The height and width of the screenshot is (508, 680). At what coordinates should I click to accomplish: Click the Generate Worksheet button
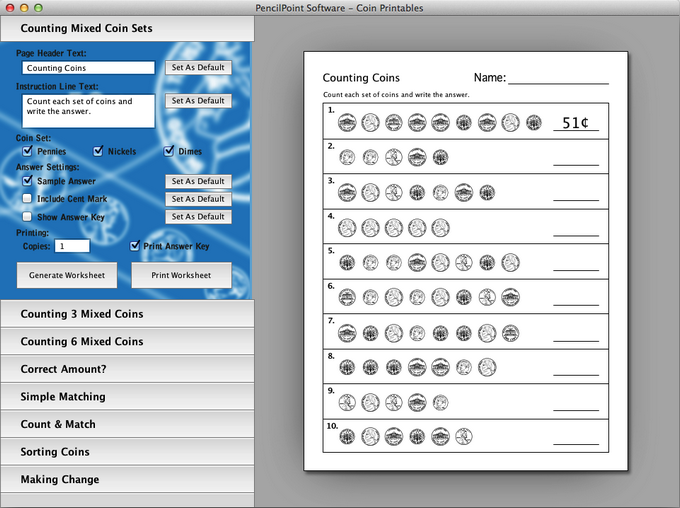tap(67, 275)
